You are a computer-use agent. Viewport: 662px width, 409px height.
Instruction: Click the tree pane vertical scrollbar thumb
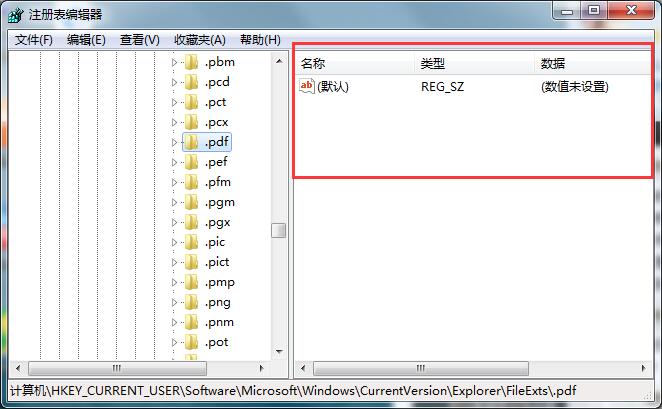coord(279,230)
